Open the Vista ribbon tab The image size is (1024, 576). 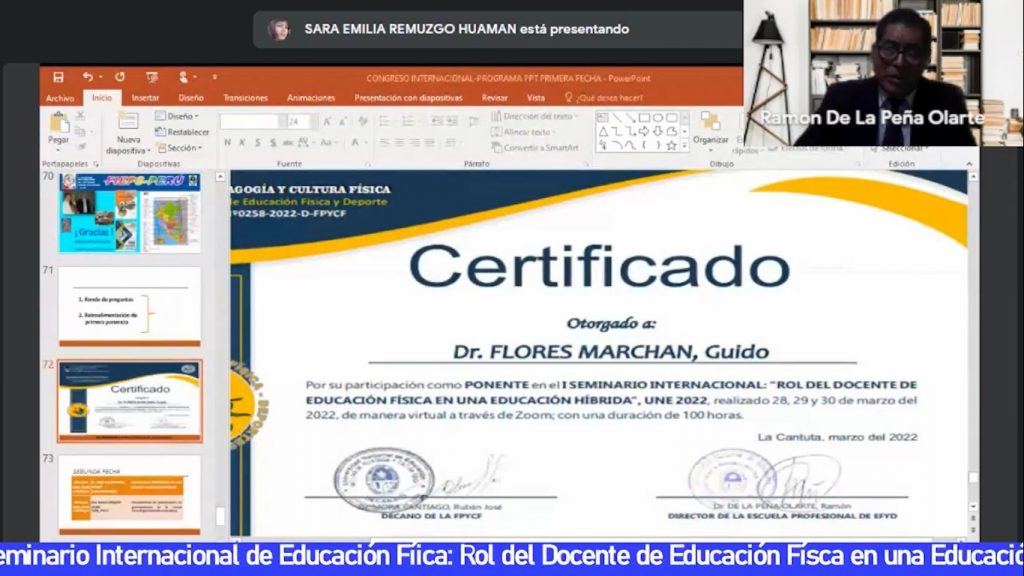tap(536, 98)
